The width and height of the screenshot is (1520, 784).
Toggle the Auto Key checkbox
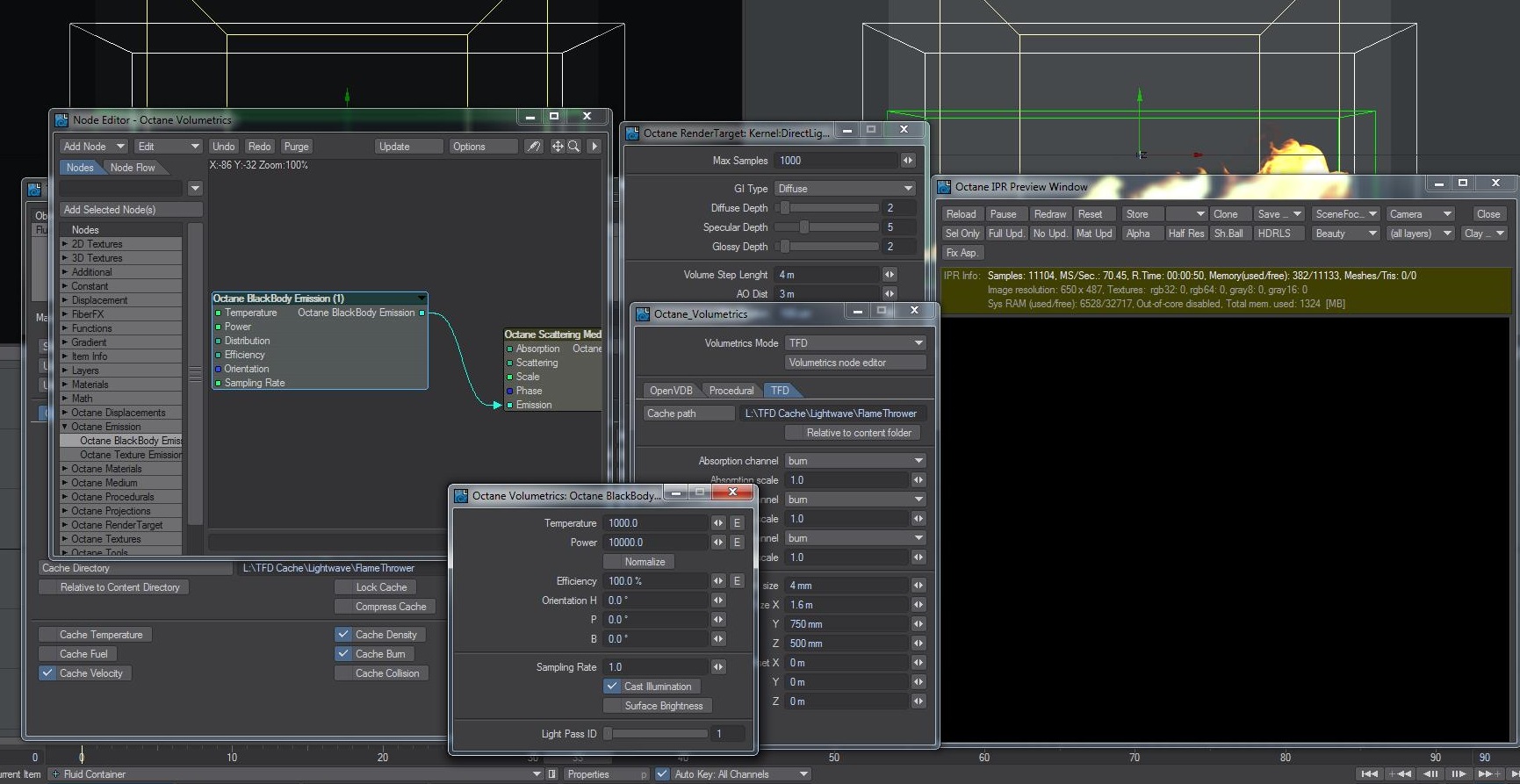coord(662,774)
